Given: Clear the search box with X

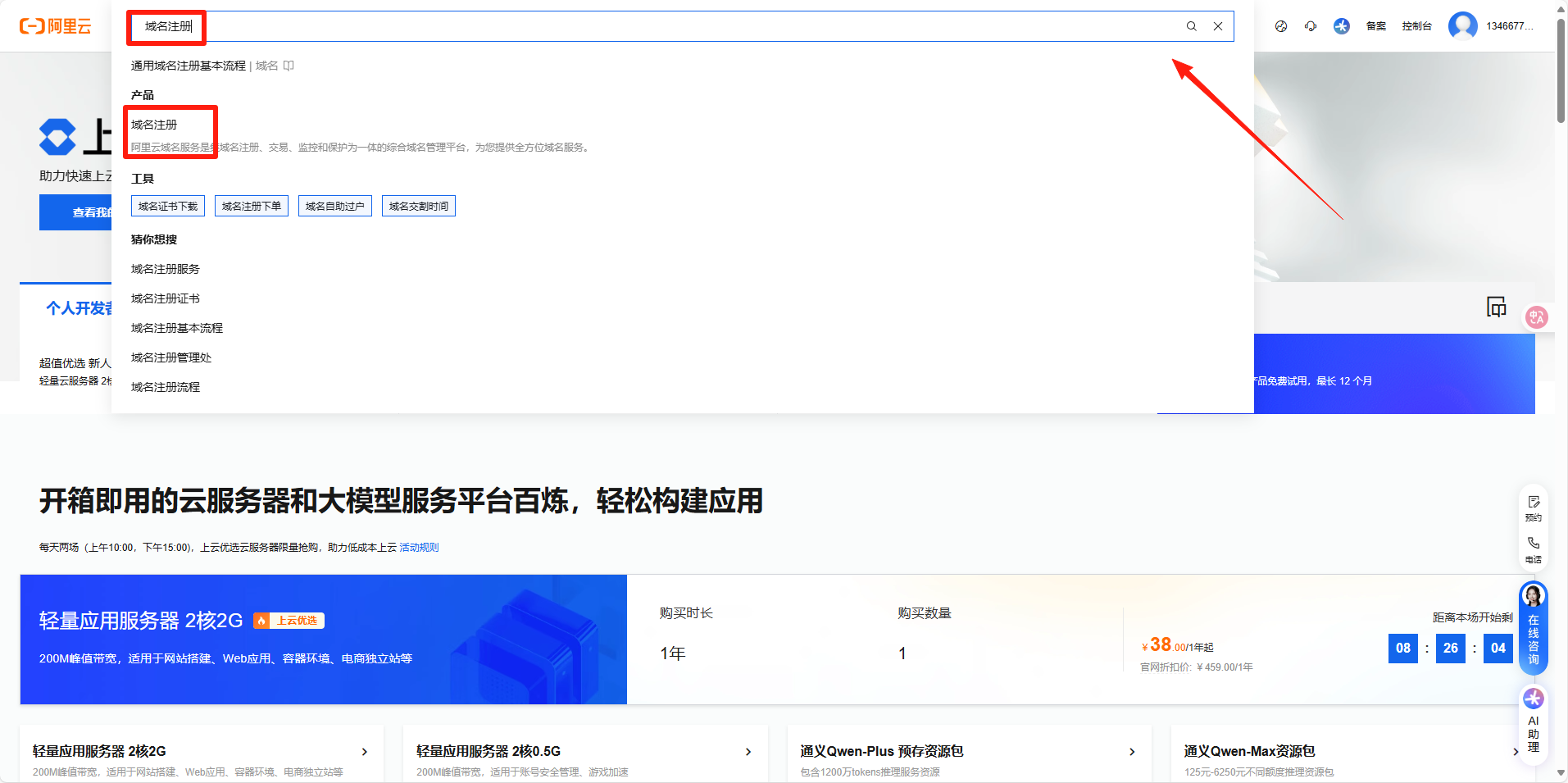Looking at the screenshot, I should click(x=1218, y=26).
